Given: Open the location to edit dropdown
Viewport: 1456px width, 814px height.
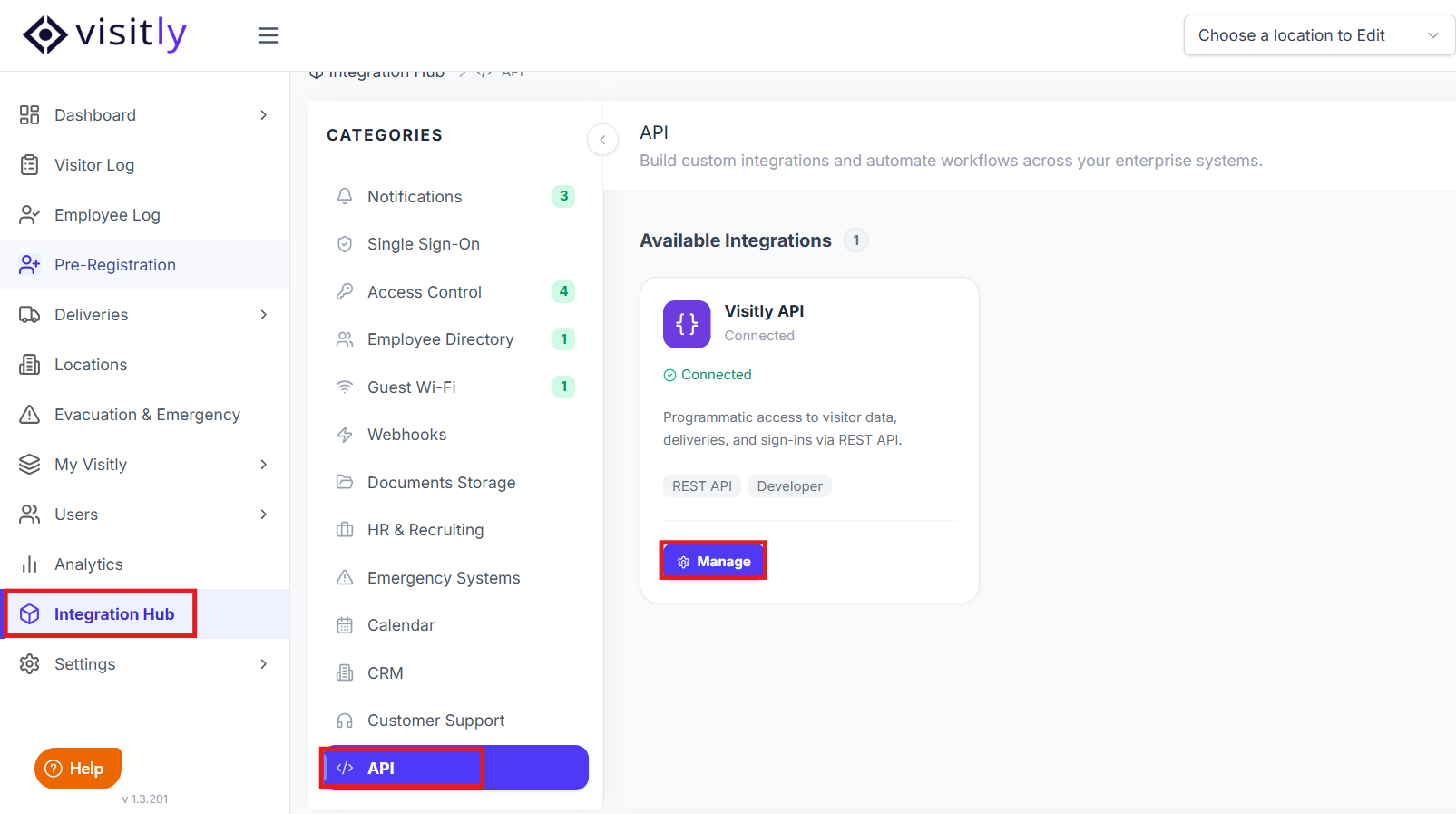Looking at the screenshot, I should 1319,35.
